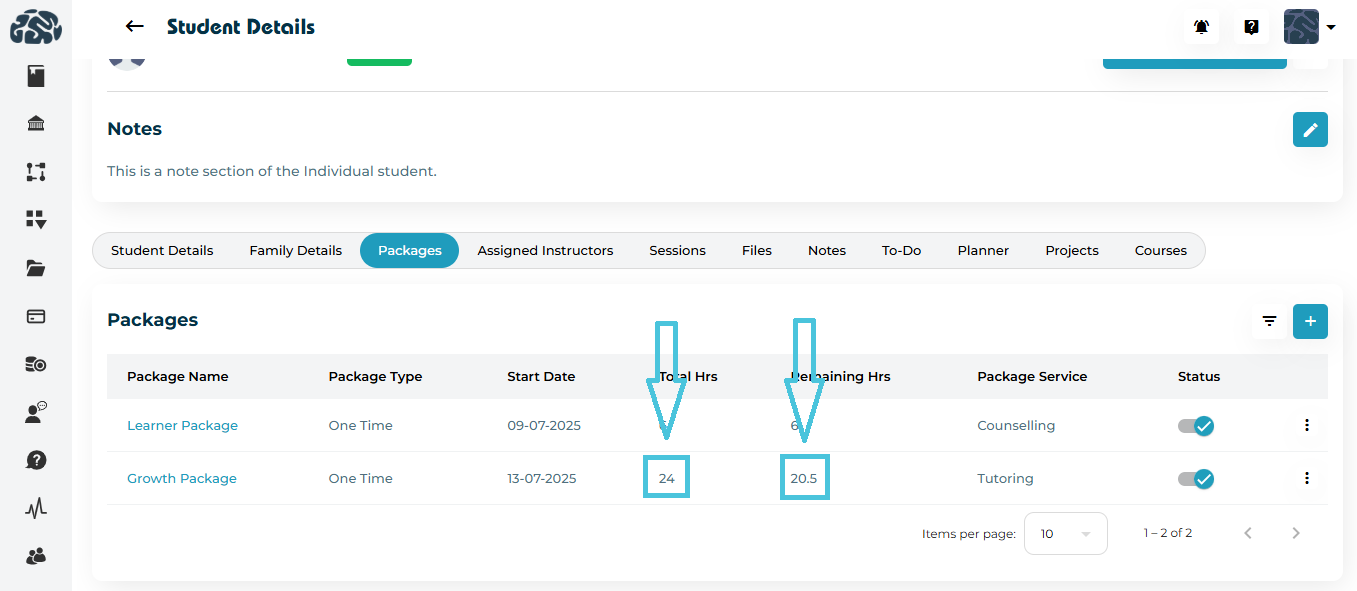Toggle Growth Package status switch

click(x=1196, y=479)
